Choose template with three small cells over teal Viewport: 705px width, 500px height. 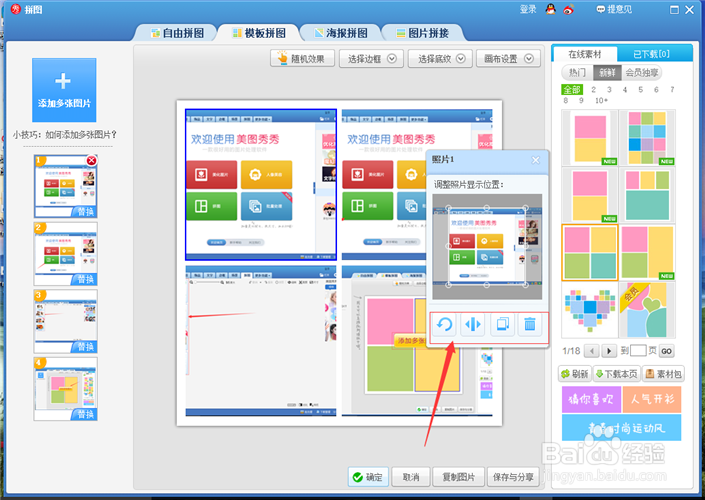pyautogui.click(x=647, y=195)
